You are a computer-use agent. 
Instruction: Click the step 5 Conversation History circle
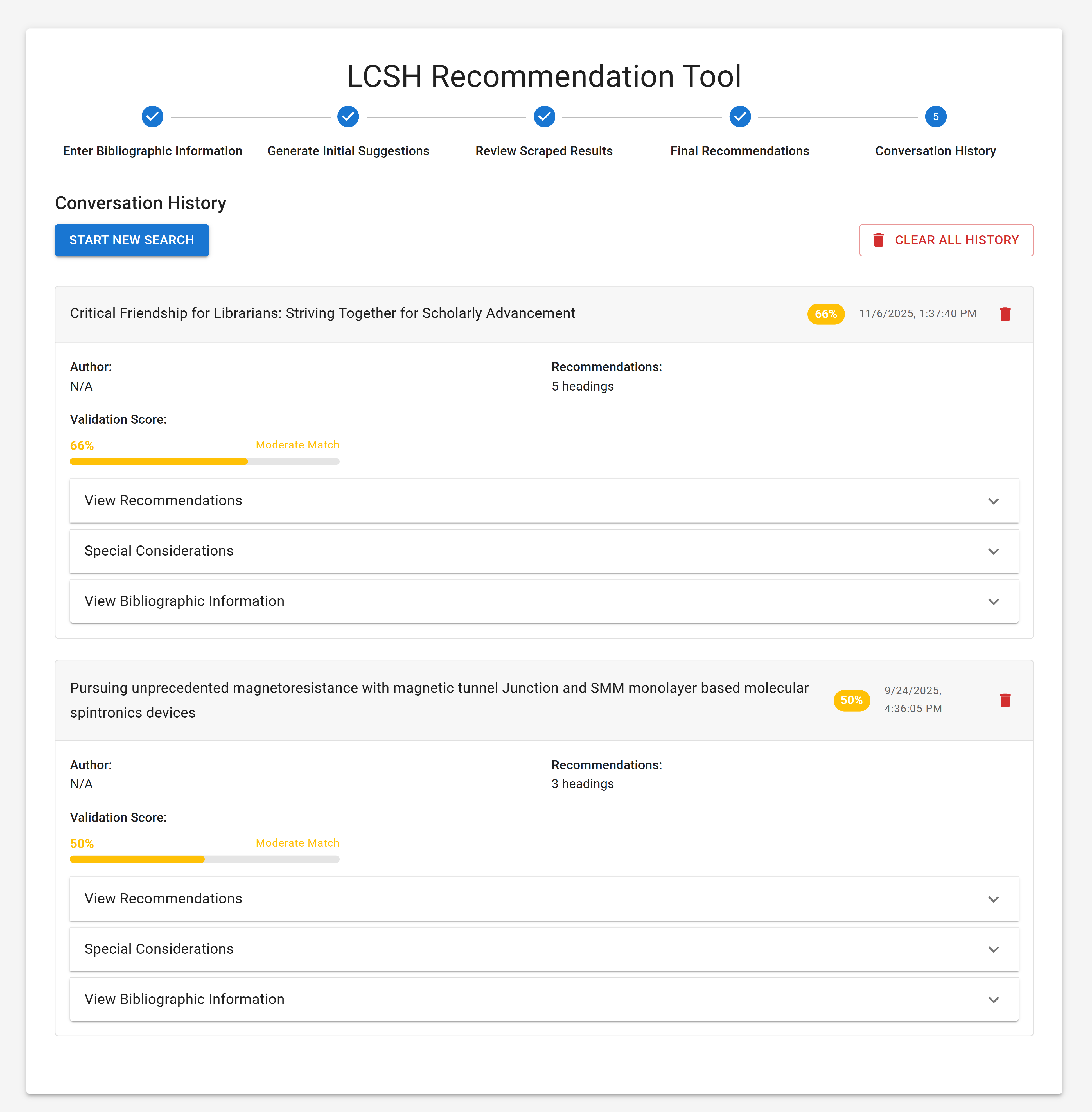pos(935,116)
